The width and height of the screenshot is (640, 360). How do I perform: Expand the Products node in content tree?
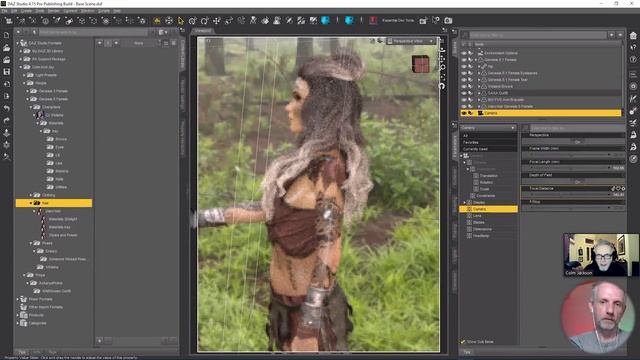pyautogui.click(x=18, y=315)
